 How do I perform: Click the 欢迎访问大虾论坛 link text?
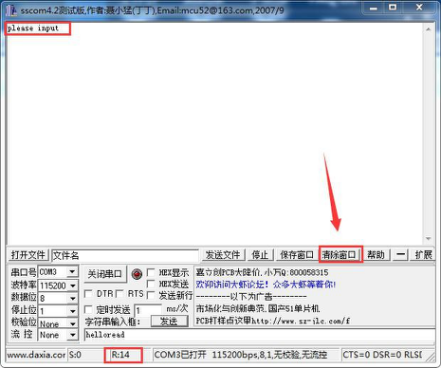pyautogui.click(x=266, y=284)
